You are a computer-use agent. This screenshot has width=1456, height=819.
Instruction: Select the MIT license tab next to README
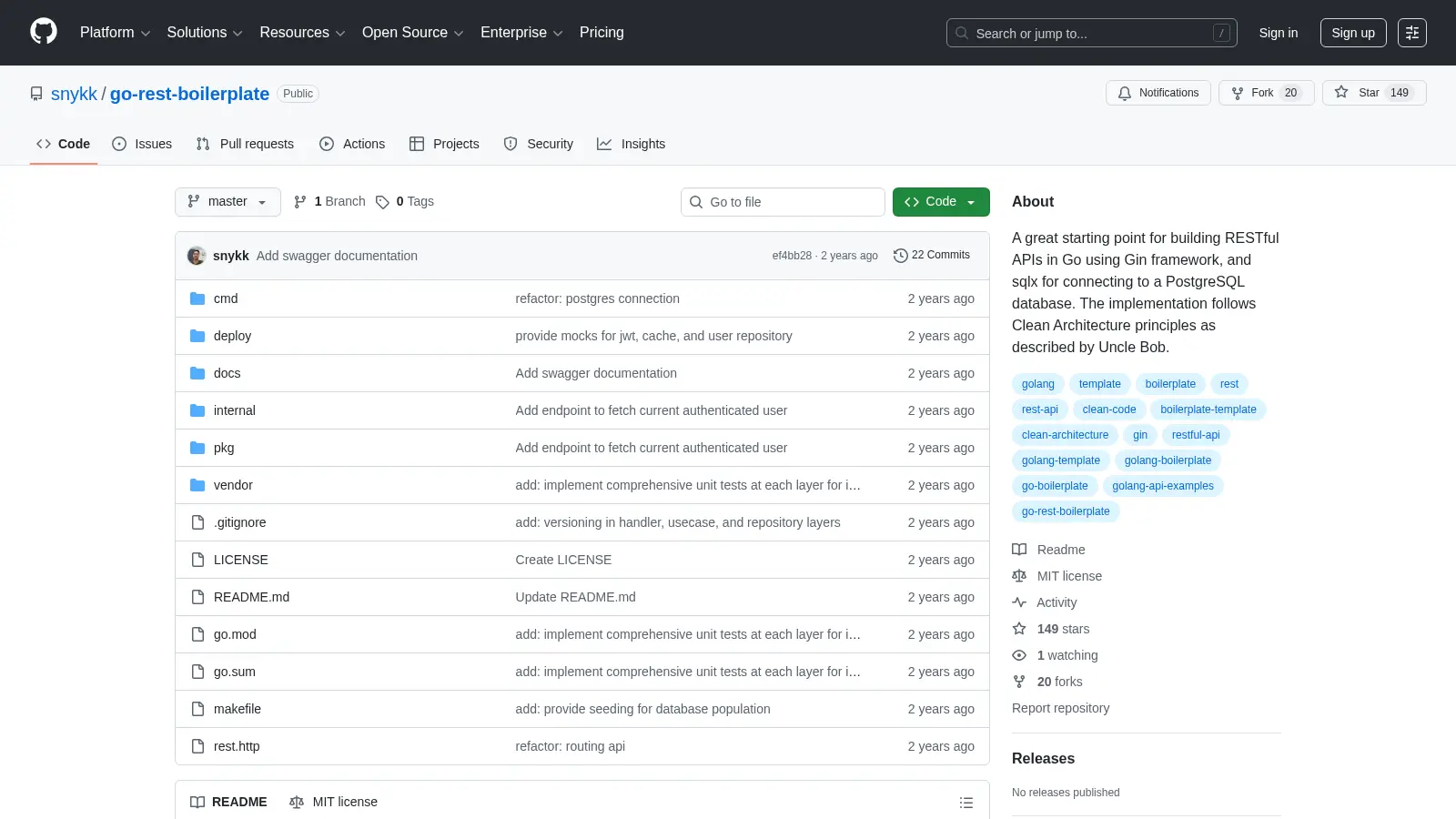pos(333,802)
